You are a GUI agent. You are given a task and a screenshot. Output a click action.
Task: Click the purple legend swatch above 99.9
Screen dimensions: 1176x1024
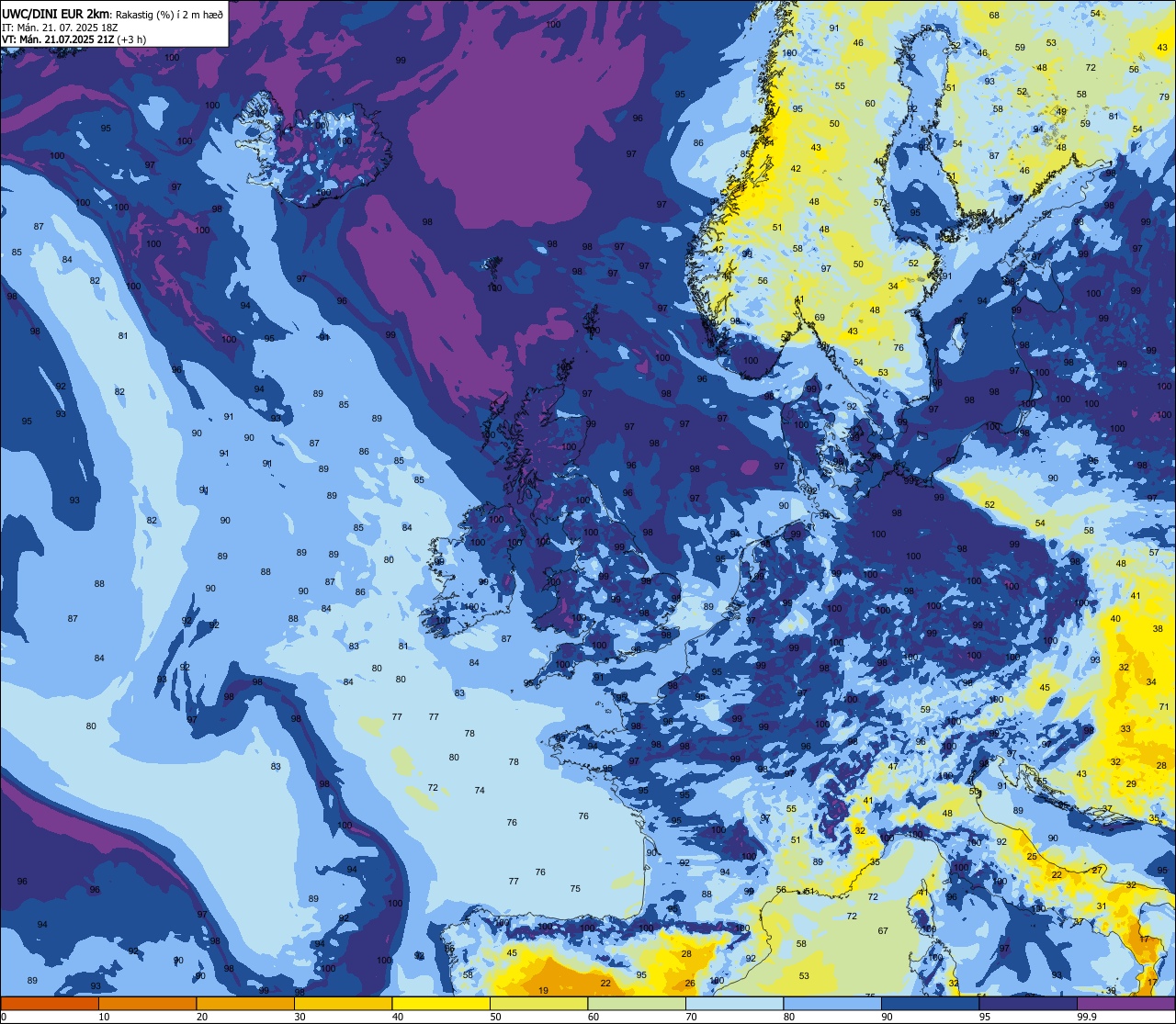pyautogui.click(x=1125, y=1004)
